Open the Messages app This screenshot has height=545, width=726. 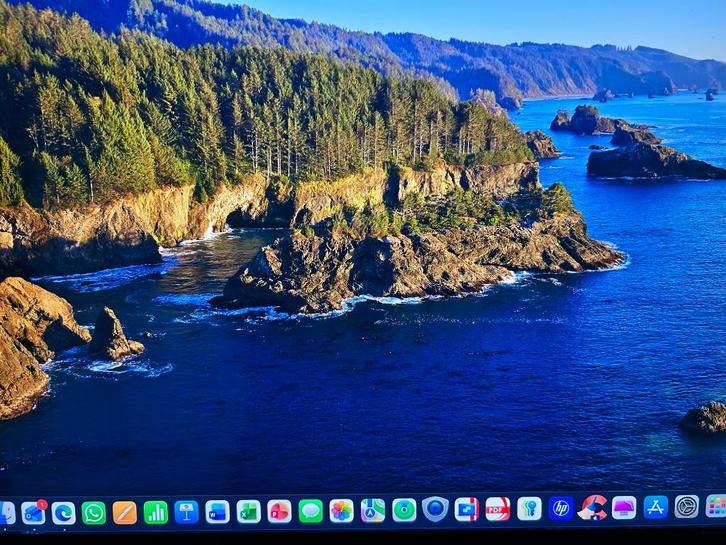point(311,511)
